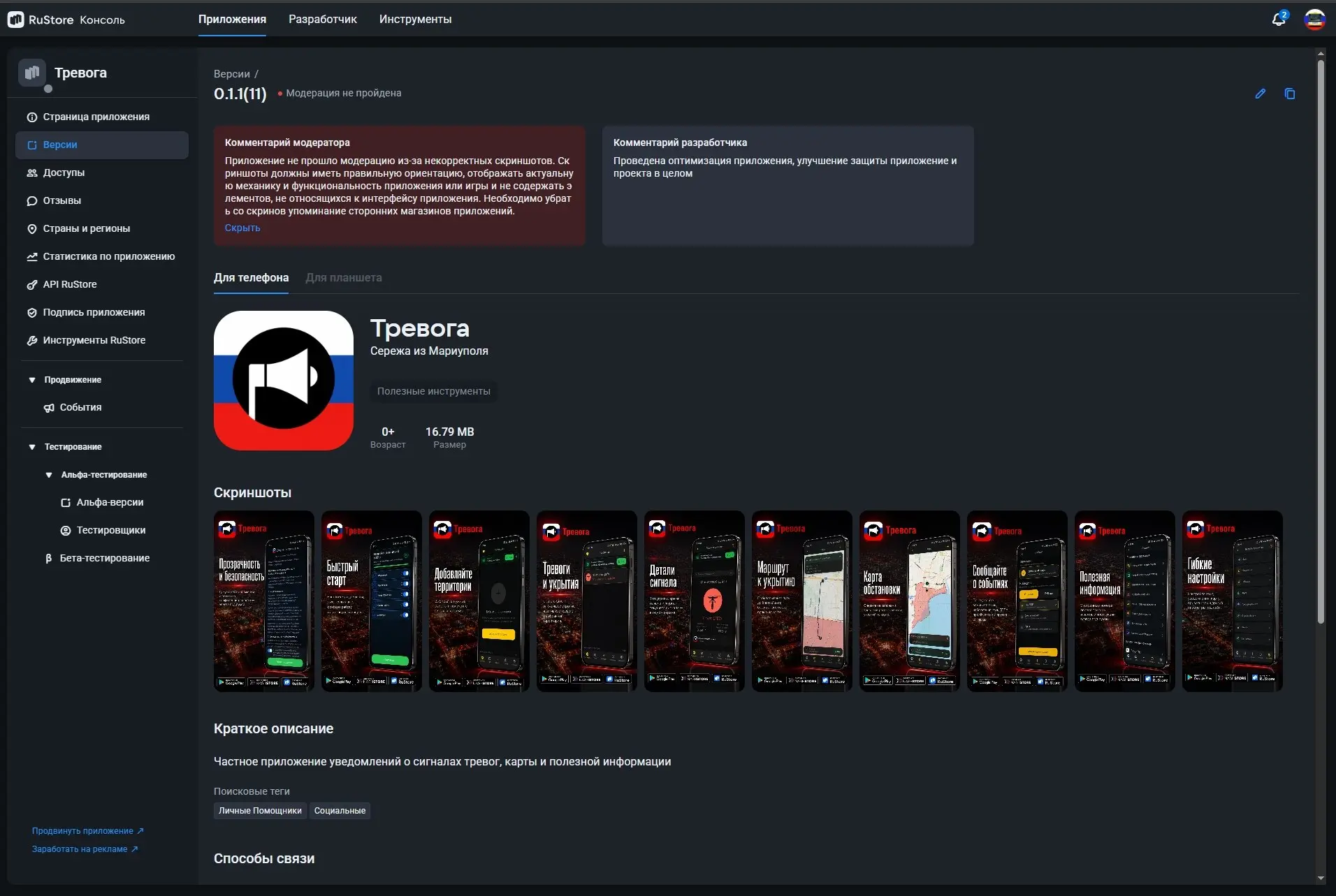Click the RuStore logo icon
Image resolution: width=1336 pixels, height=896 pixels.
15,20
